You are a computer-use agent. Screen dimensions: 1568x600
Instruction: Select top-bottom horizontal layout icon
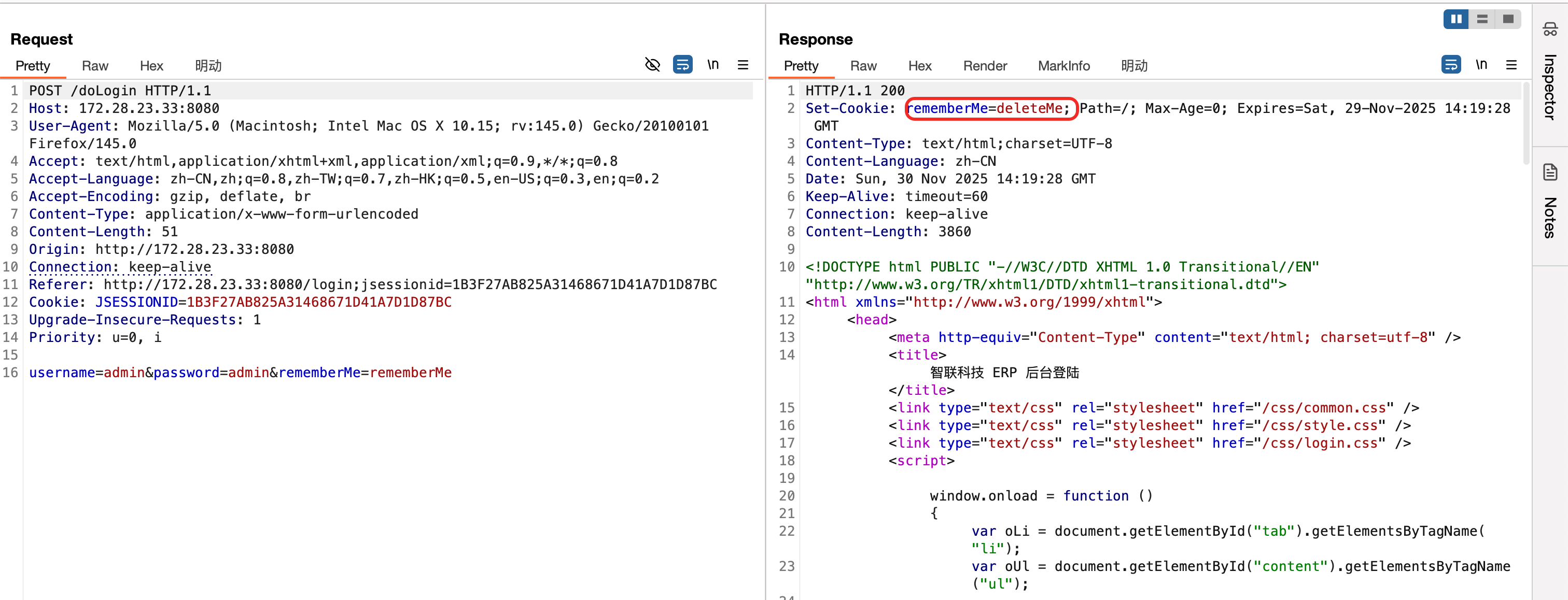1482,20
